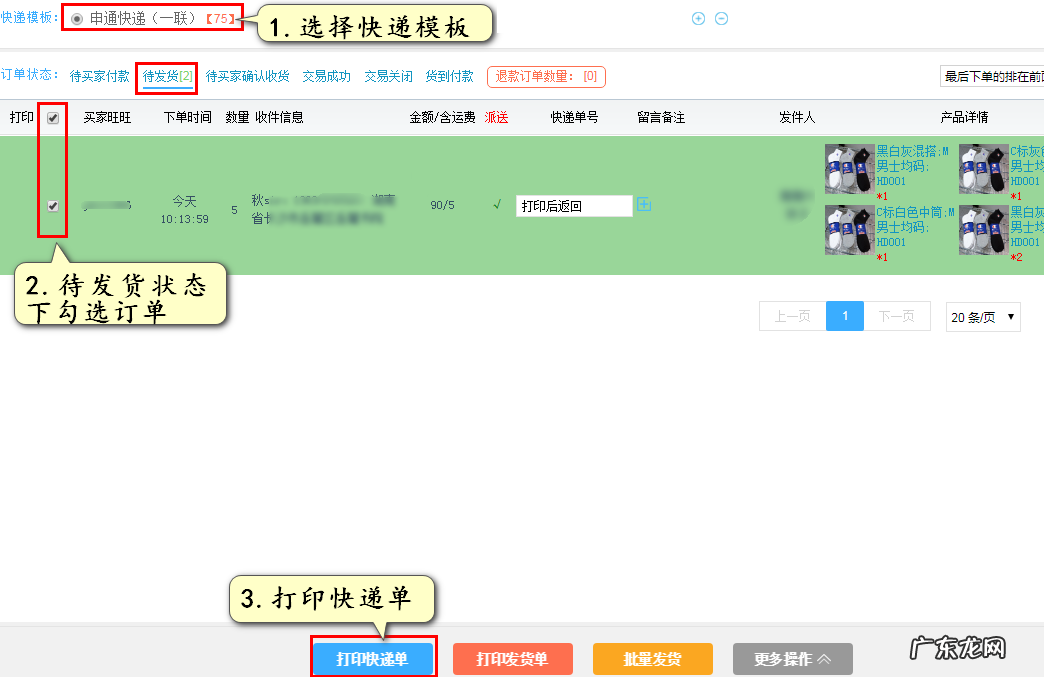1044x677 pixels.
Task: Click the orange 批量发货 button
Action: click(652, 659)
